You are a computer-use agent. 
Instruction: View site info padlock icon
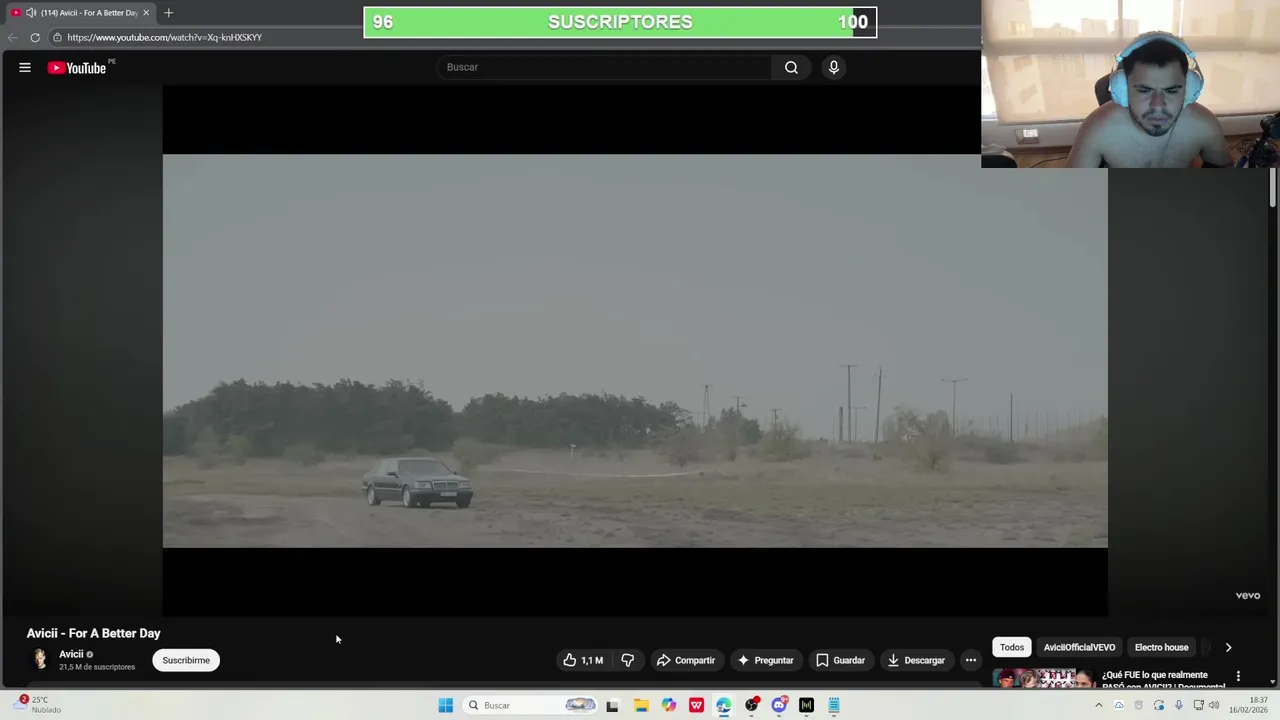point(58,37)
